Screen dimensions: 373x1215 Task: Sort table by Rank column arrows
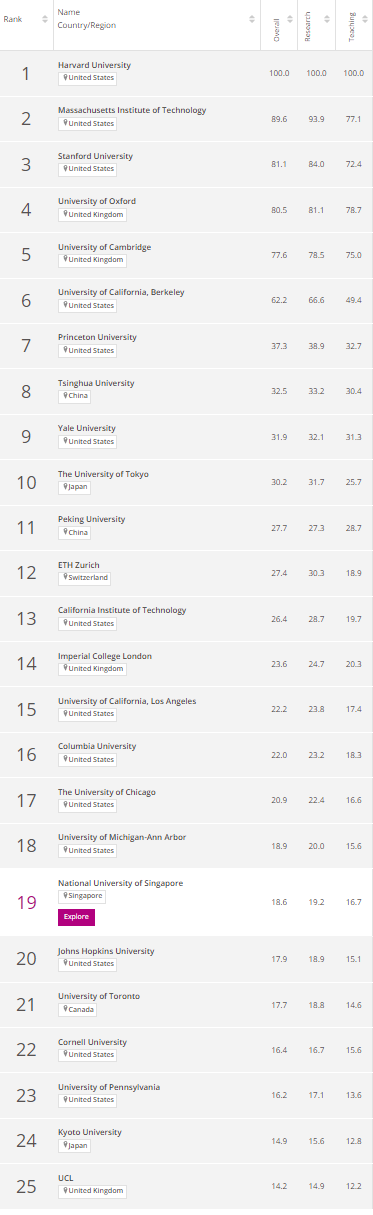click(44, 19)
